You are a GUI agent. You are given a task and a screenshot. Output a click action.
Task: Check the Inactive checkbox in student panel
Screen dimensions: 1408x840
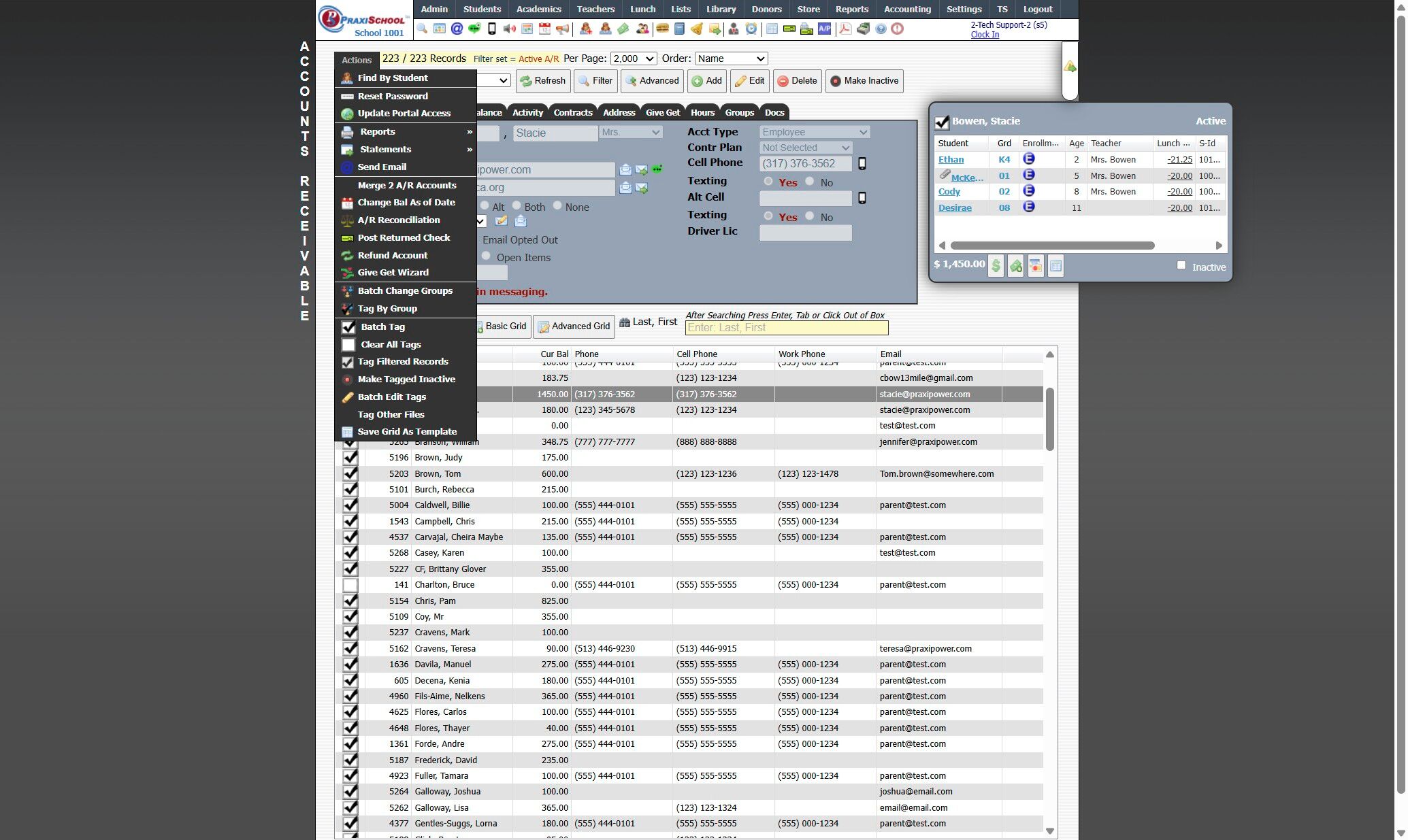pyautogui.click(x=1181, y=265)
